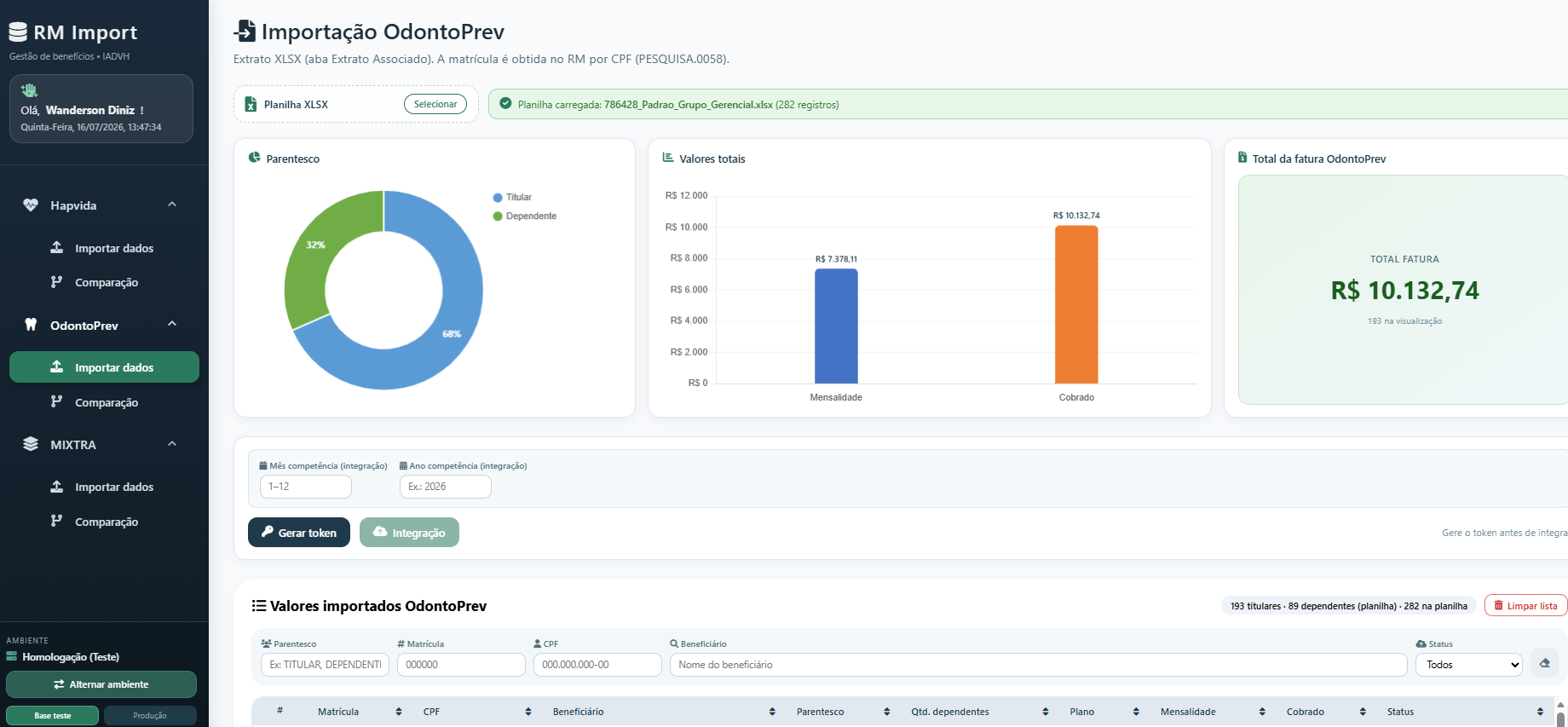Clear filters with the eraser icon button
This screenshot has height=727, width=1568.
point(1545,663)
